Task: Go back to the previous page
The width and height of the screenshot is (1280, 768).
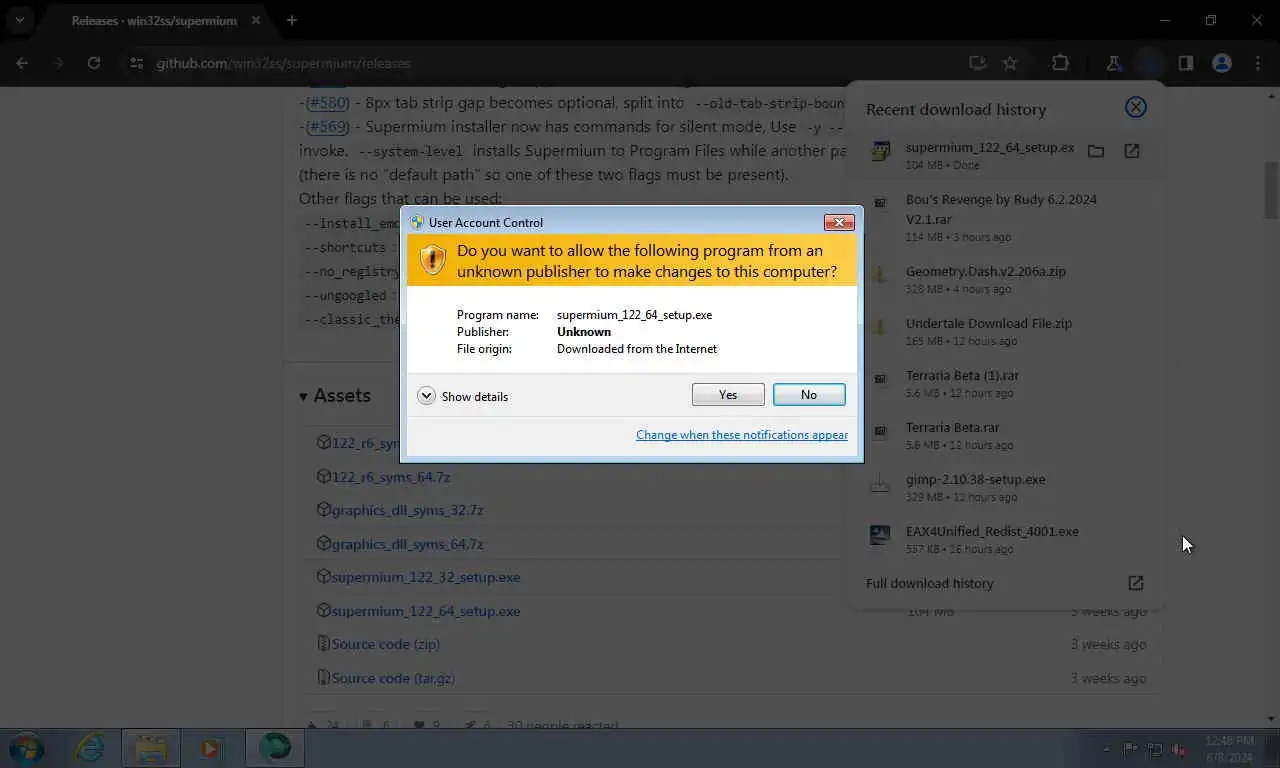Action: [x=22, y=63]
